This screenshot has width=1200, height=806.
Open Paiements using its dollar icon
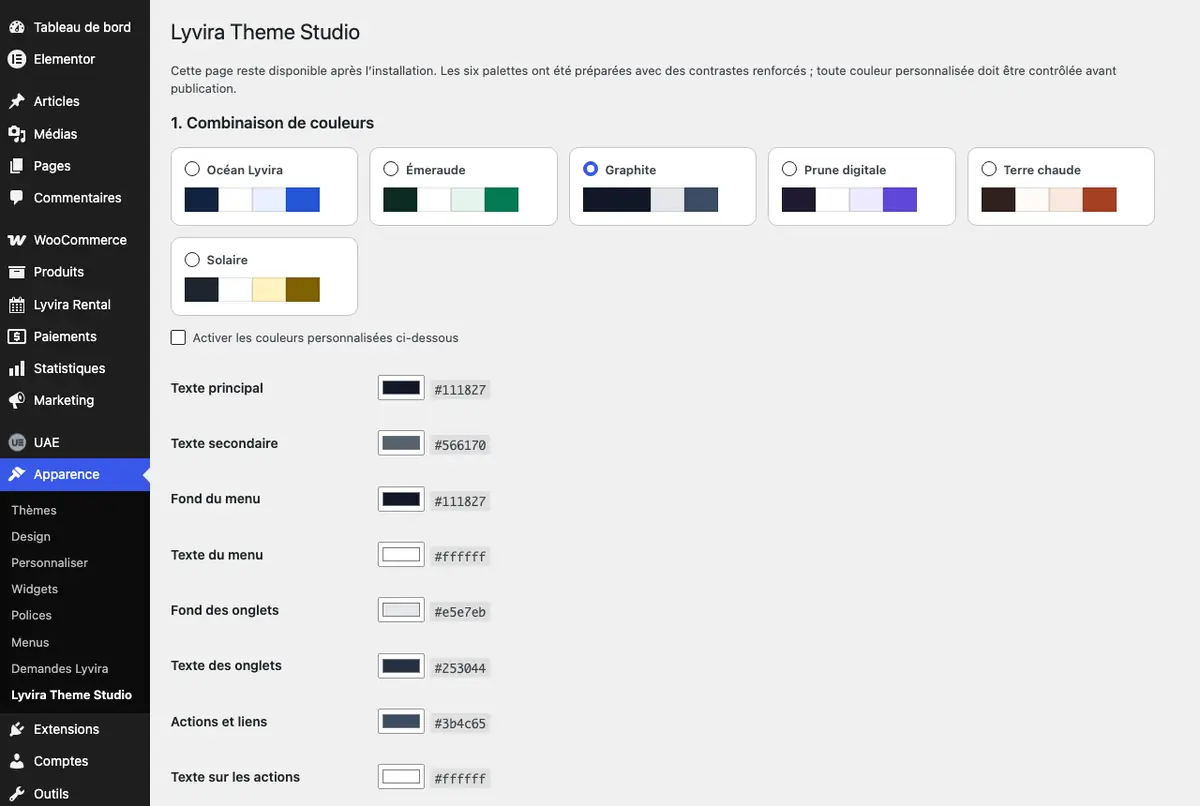17,337
